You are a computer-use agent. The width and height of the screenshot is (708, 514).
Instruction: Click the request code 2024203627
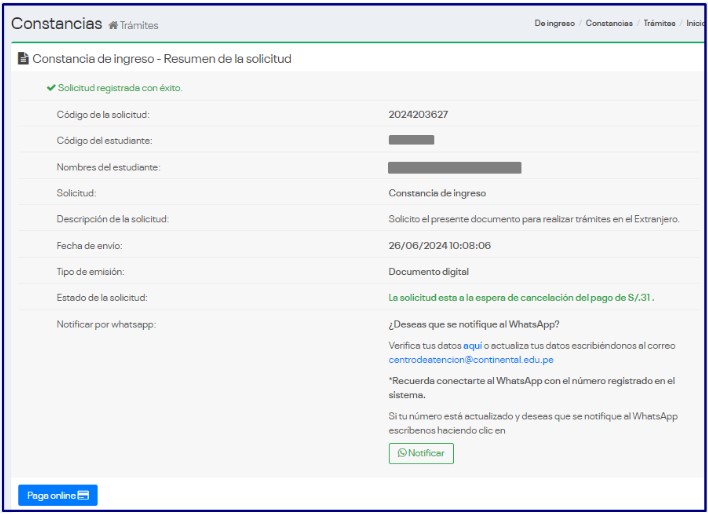[418, 114]
